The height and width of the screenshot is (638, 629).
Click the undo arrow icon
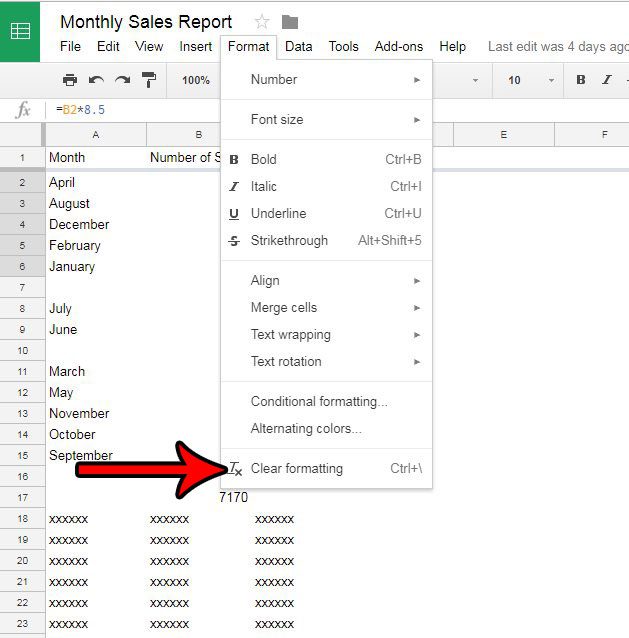[x=96, y=80]
